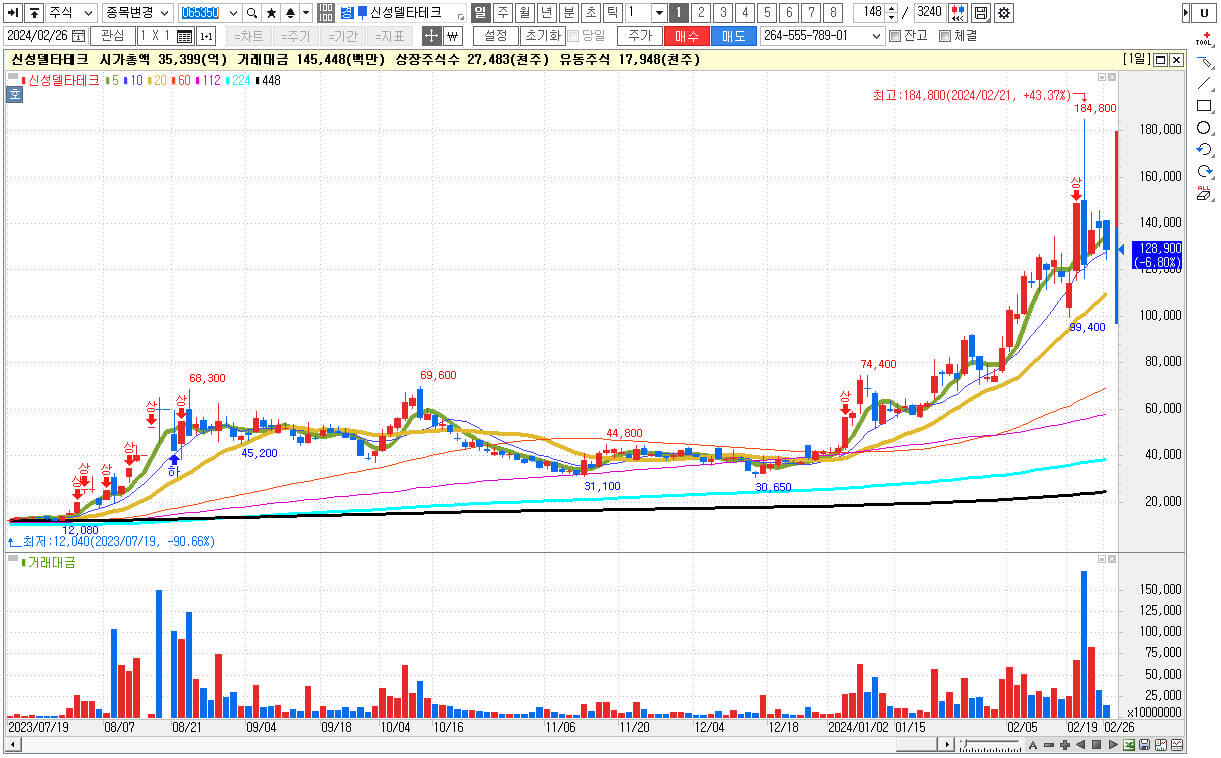Image resolution: width=1221 pixels, height=758 pixels.
Task: Select the circle drawing tool
Action: (x=1205, y=128)
